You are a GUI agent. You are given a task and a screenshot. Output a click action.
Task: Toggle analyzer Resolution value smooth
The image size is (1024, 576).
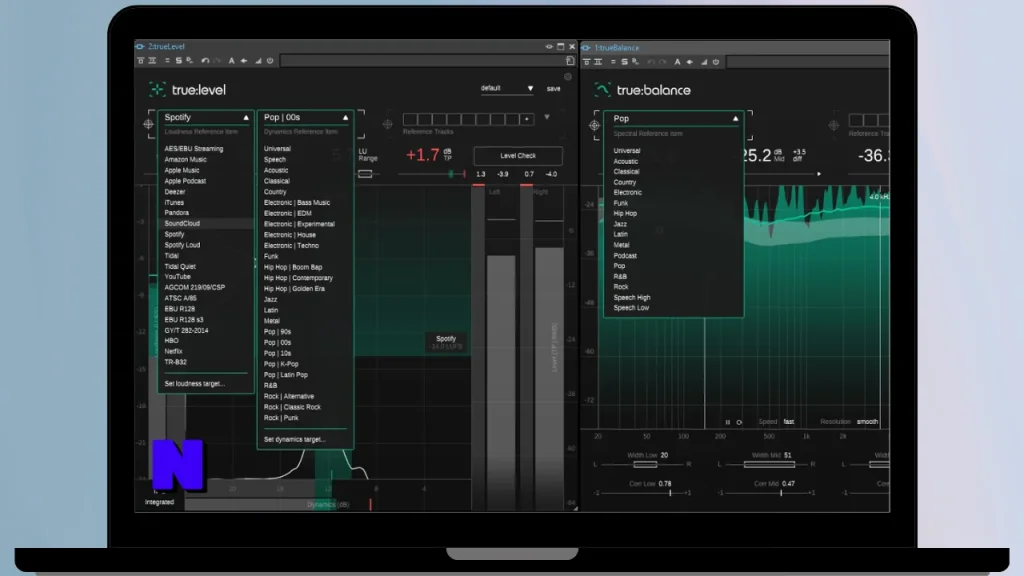point(867,422)
